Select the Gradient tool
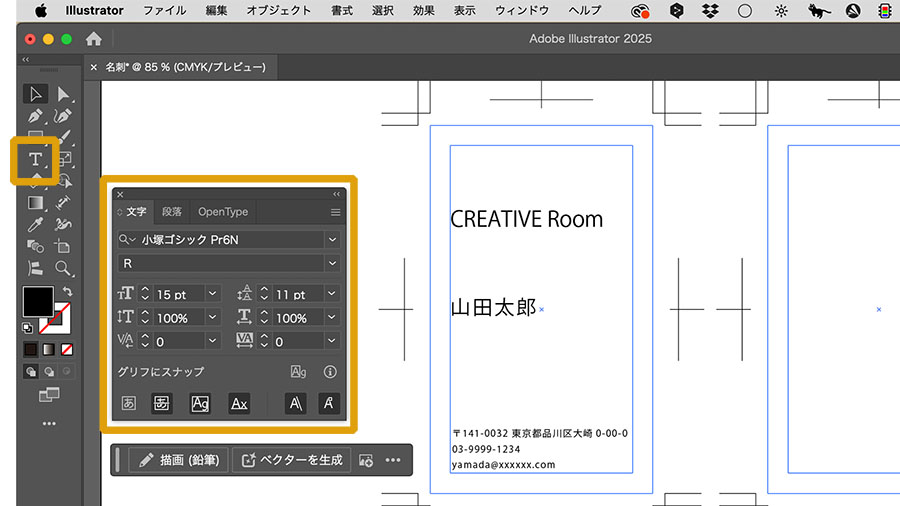900x506 pixels. tap(35, 203)
